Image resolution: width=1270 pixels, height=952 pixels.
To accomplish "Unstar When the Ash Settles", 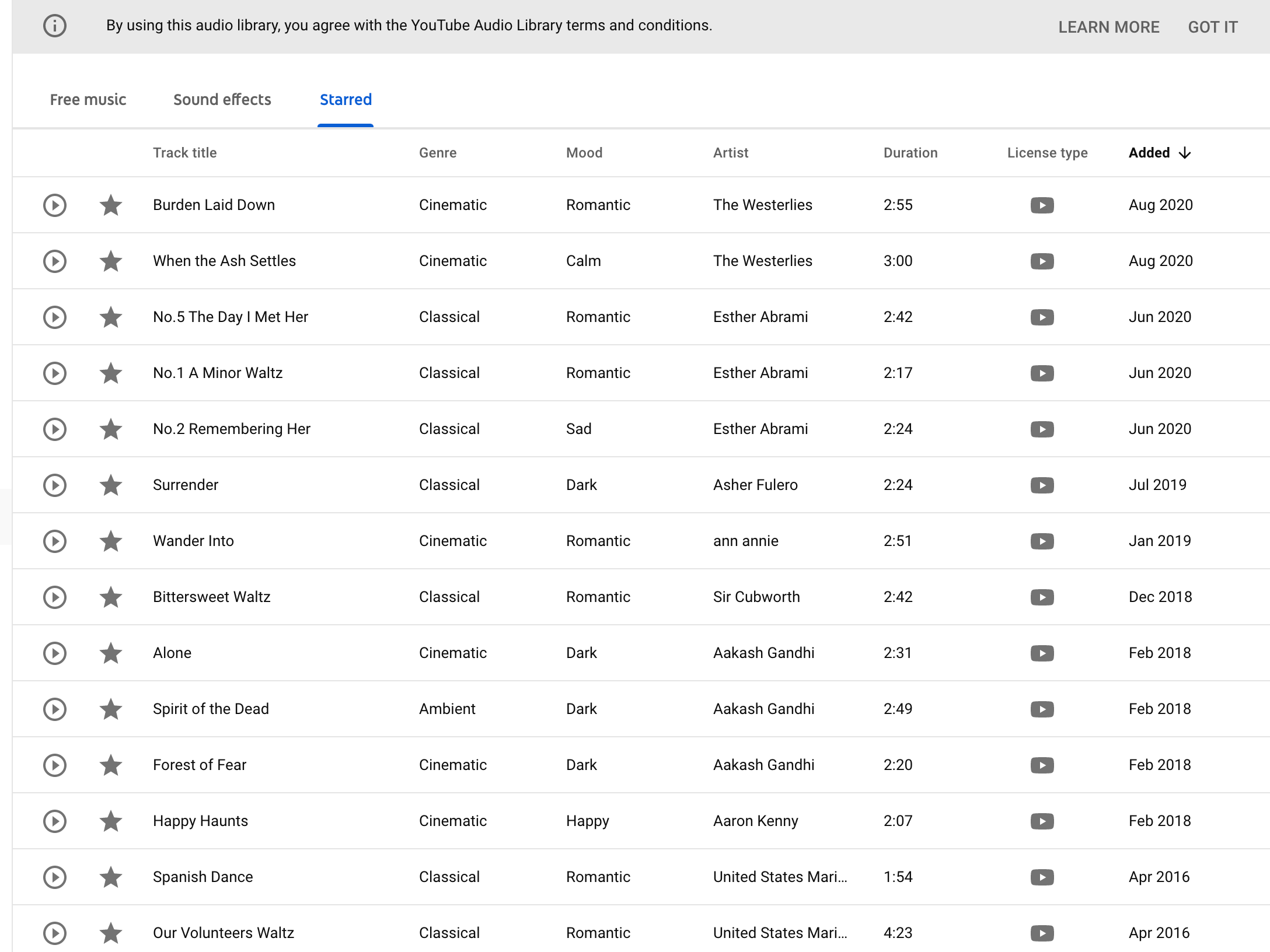I will [x=111, y=261].
